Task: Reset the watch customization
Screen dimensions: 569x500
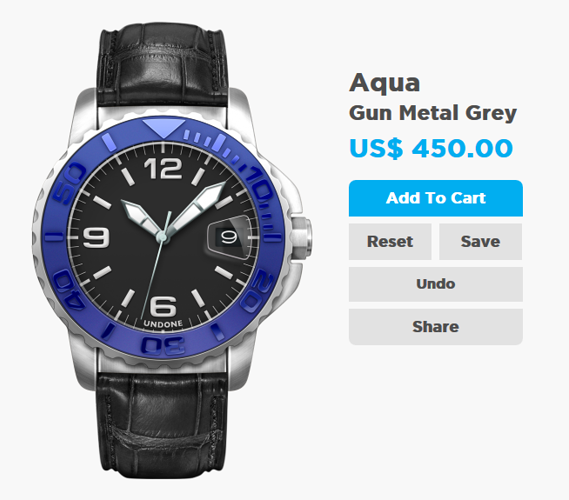Action: coord(390,242)
